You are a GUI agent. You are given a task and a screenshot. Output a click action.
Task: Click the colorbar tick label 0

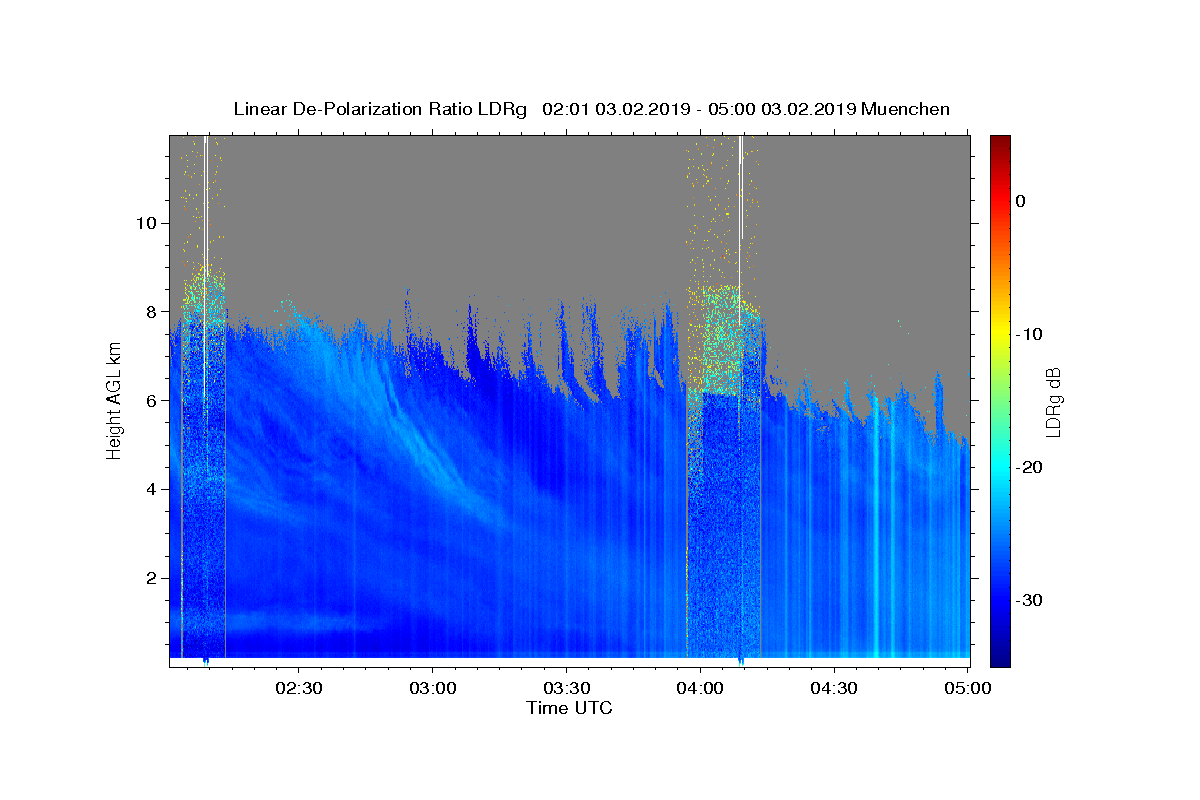pyautogui.click(x=1020, y=201)
